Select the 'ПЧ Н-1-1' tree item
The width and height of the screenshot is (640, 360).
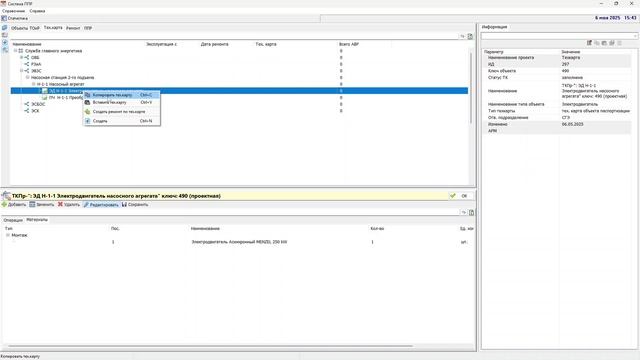(65, 98)
